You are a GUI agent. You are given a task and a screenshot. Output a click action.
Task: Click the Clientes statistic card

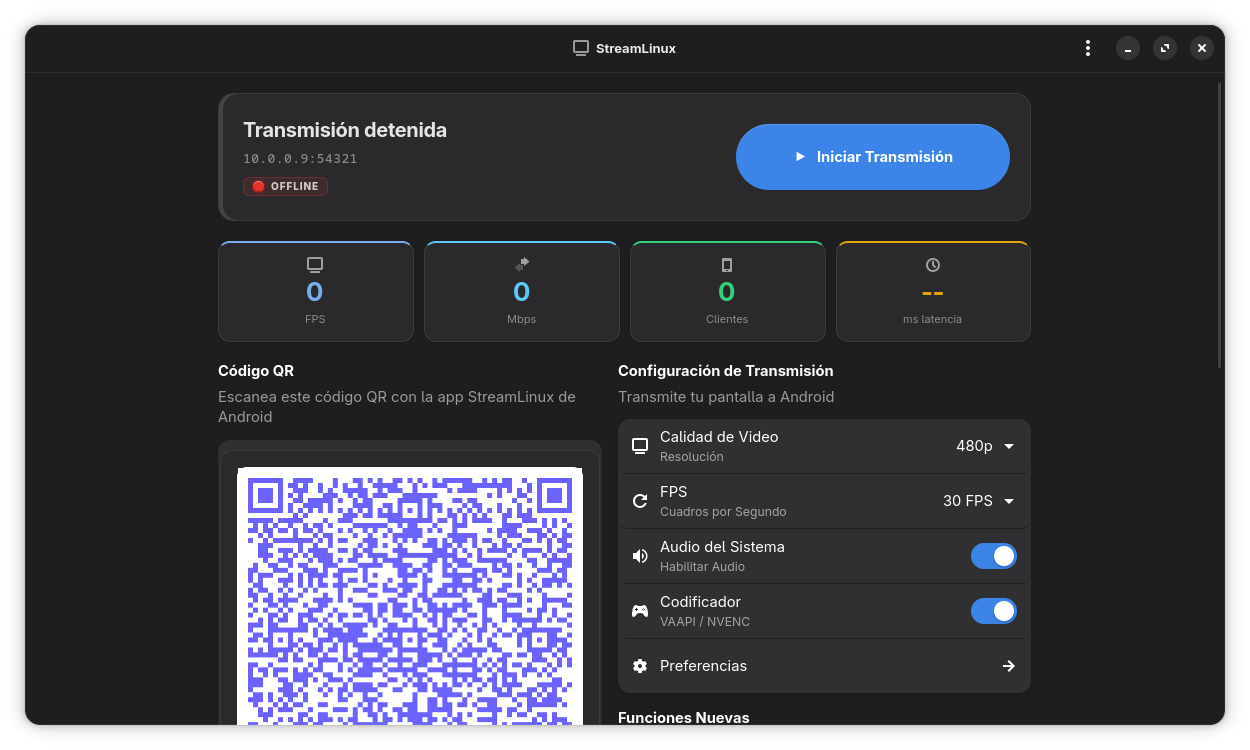727,292
